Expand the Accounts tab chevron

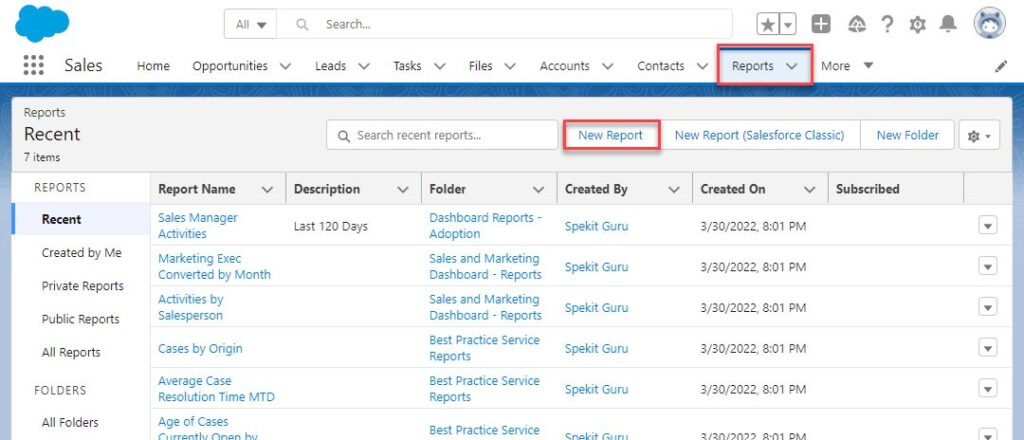(x=607, y=66)
